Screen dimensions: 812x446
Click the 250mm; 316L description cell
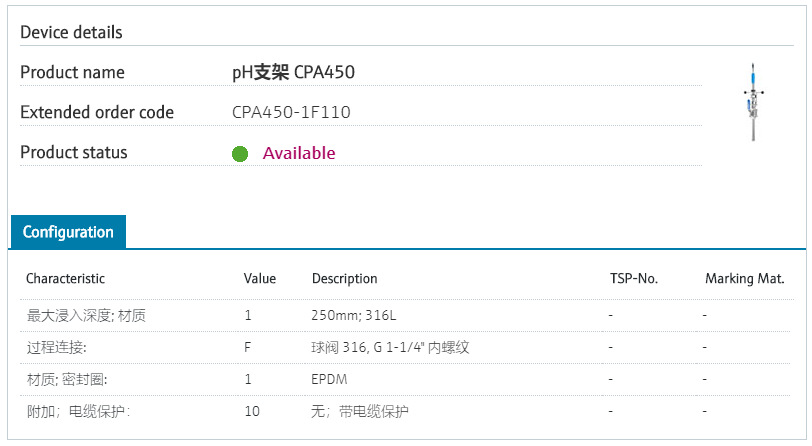tap(354, 316)
